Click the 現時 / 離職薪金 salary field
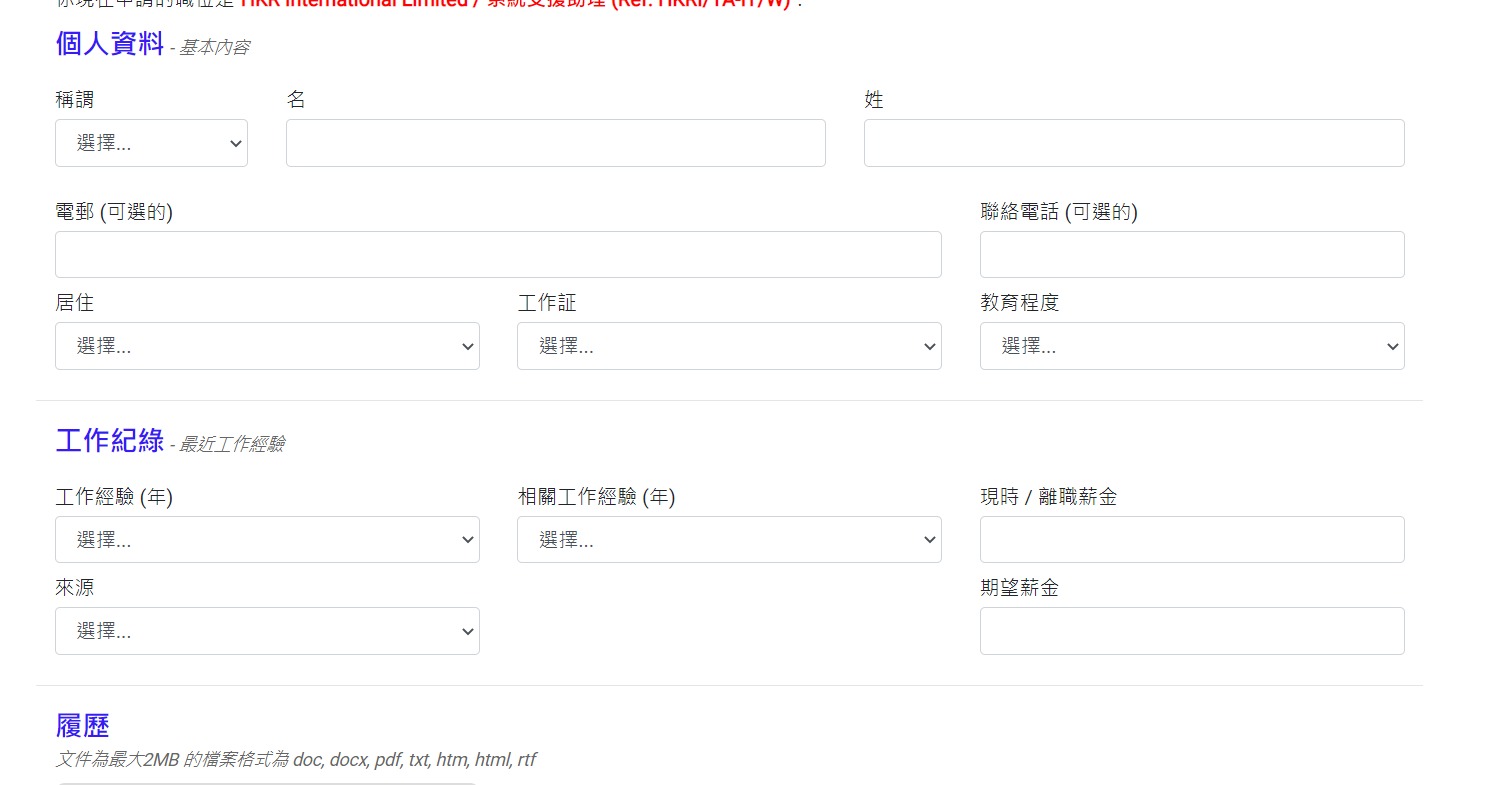The height and width of the screenshot is (785, 1490). 1191,540
